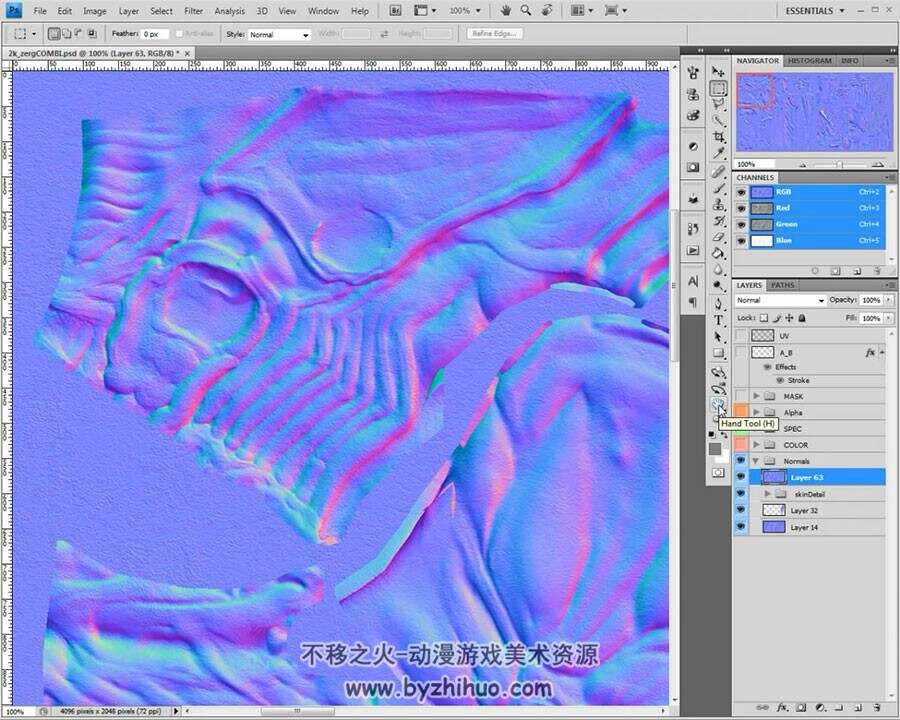Select the Rectangular Marquee tool
Image resolution: width=900 pixels, height=720 pixels.
pos(718,88)
